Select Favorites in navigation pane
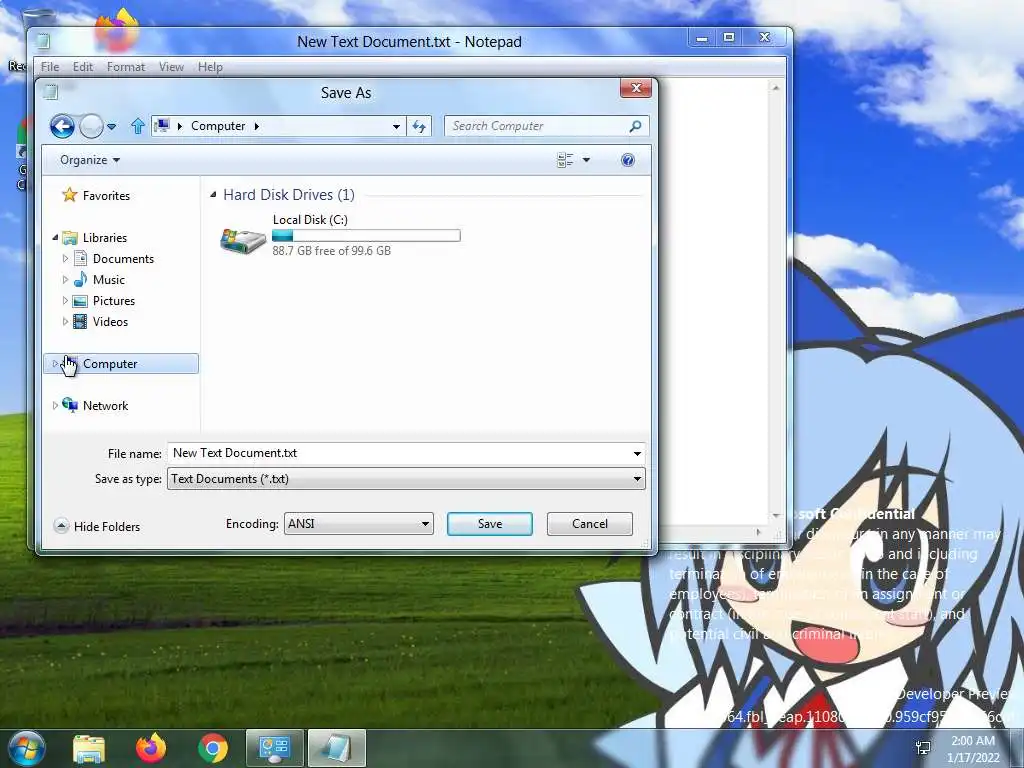This screenshot has height=768, width=1024. coord(106,195)
